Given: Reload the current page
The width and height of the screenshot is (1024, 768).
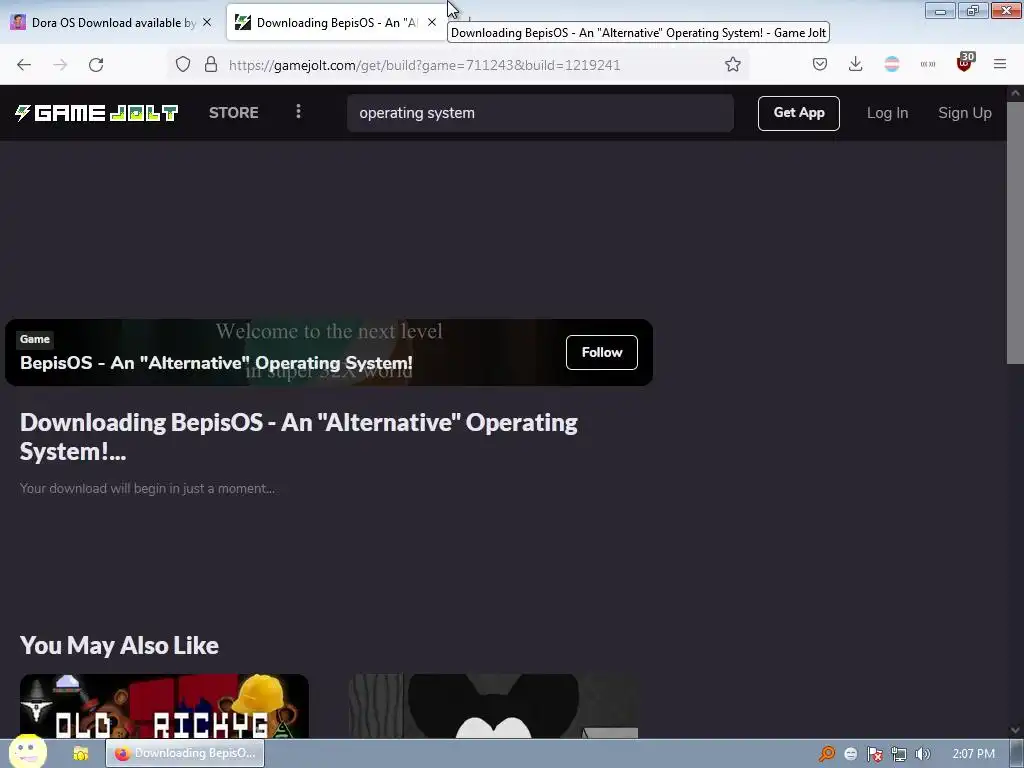Looking at the screenshot, I should [96, 65].
